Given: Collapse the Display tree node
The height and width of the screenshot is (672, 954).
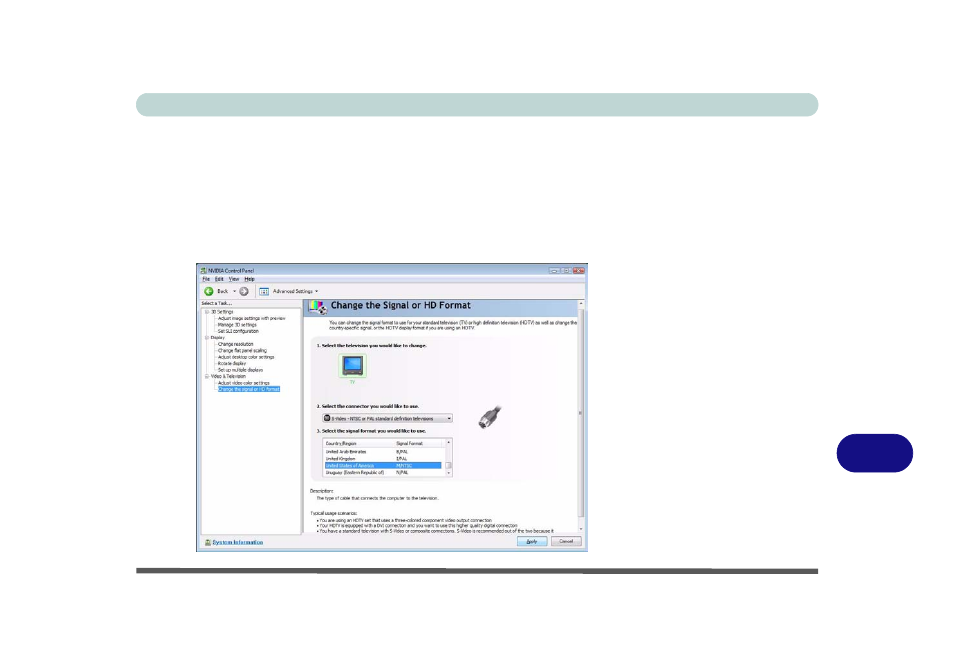Looking at the screenshot, I should pos(206,337).
